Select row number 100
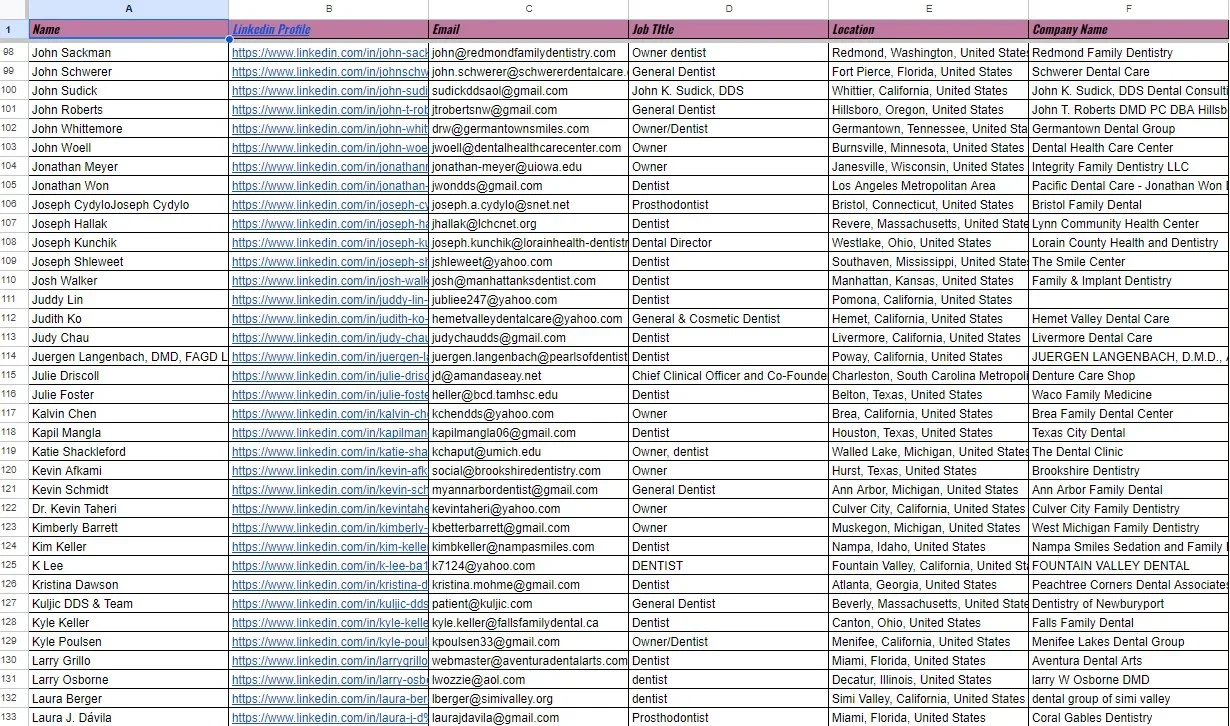The height and width of the screenshot is (726, 1230). click(11, 90)
